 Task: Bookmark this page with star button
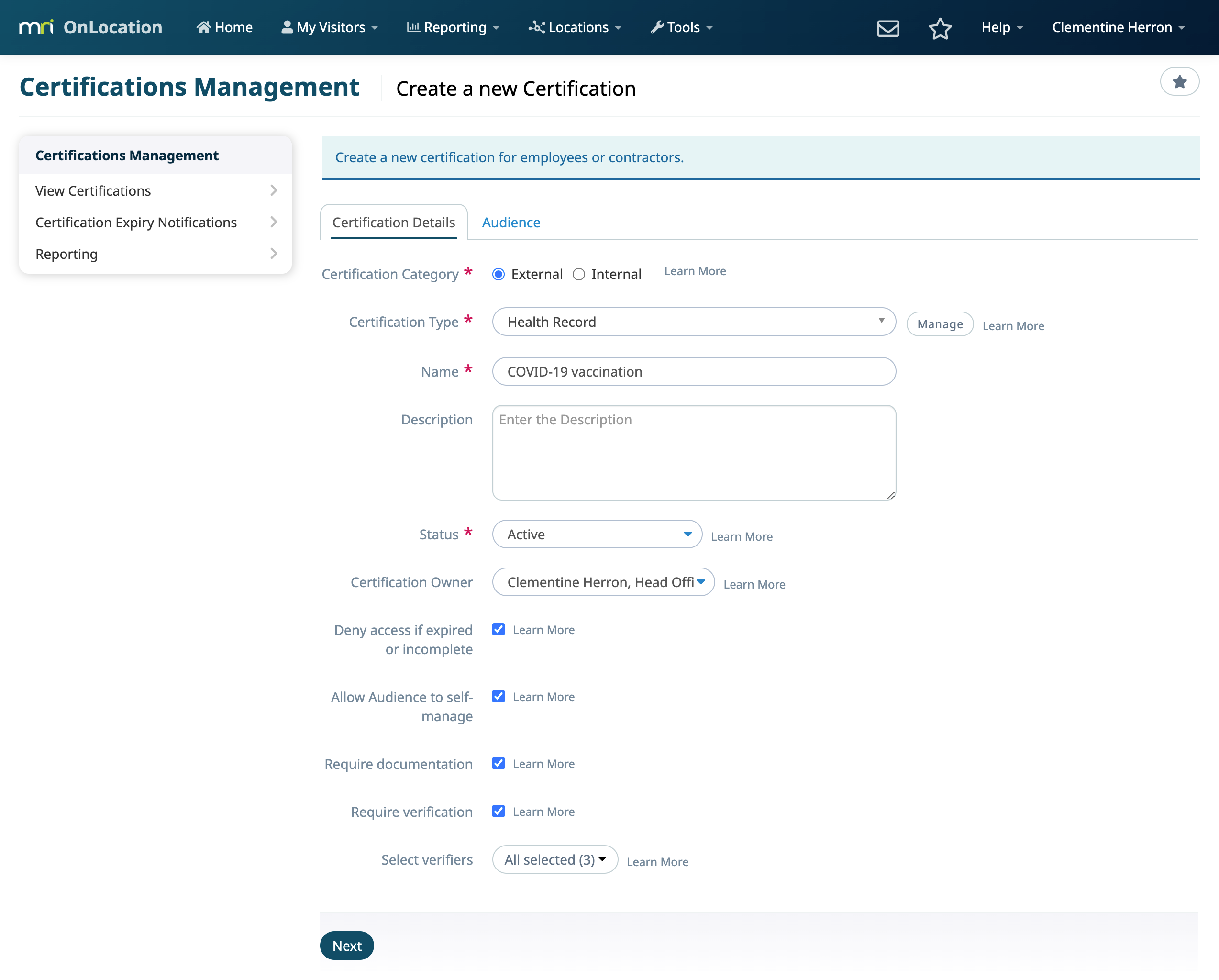point(1179,82)
